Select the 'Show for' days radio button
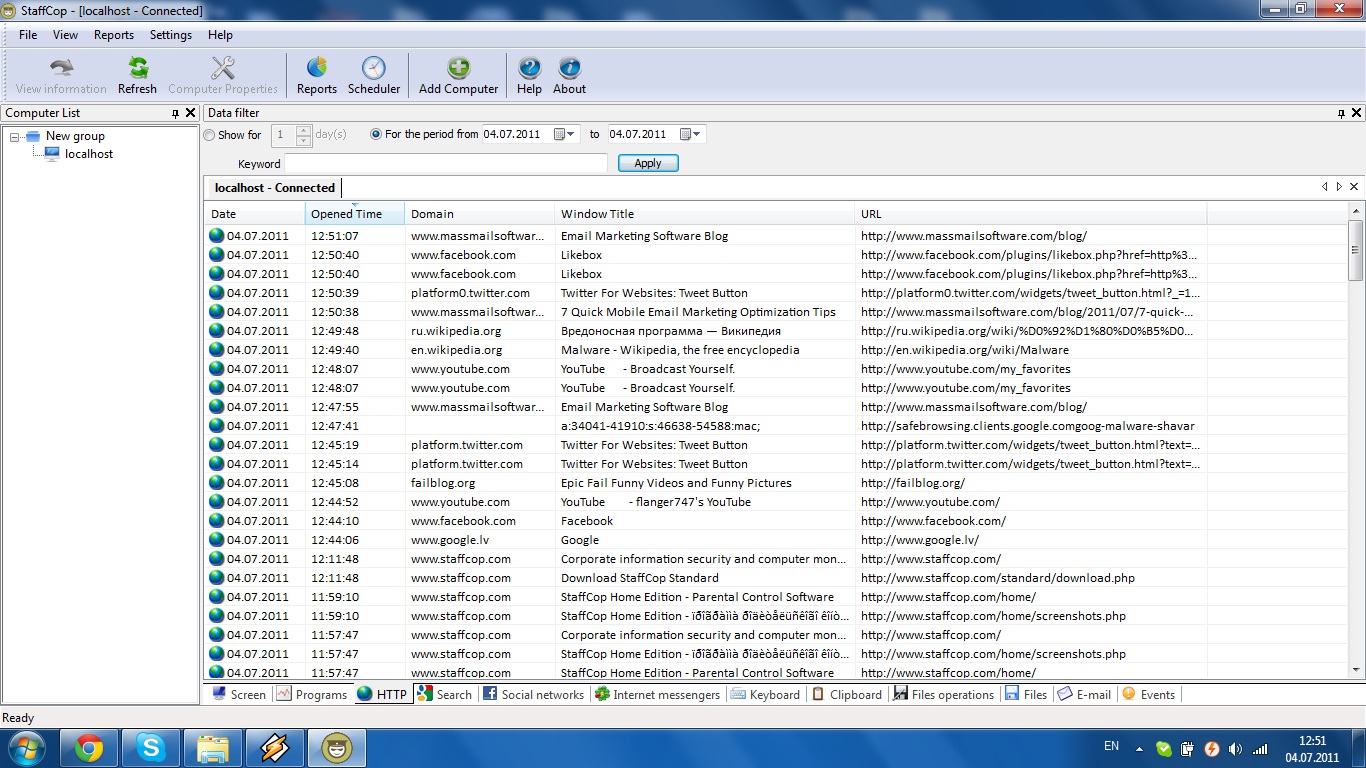This screenshot has width=1366, height=768. pyautogui.click(x=209, y=135)
